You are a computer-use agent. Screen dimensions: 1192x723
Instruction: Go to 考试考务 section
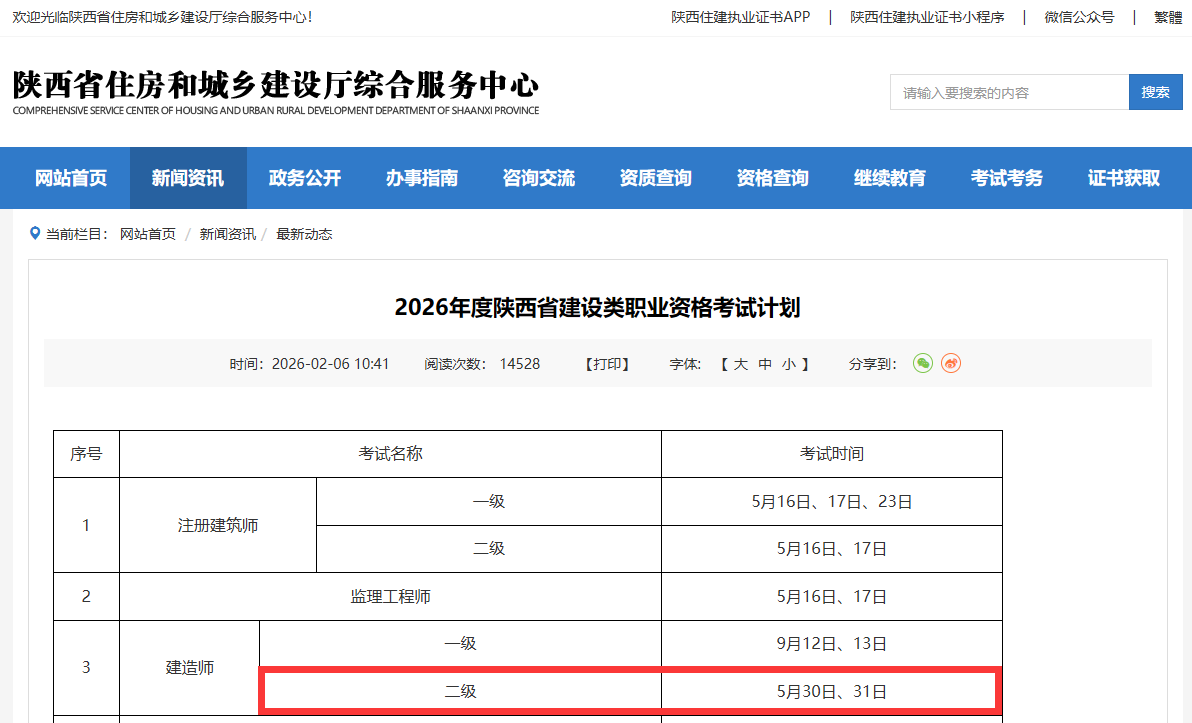1007,178
